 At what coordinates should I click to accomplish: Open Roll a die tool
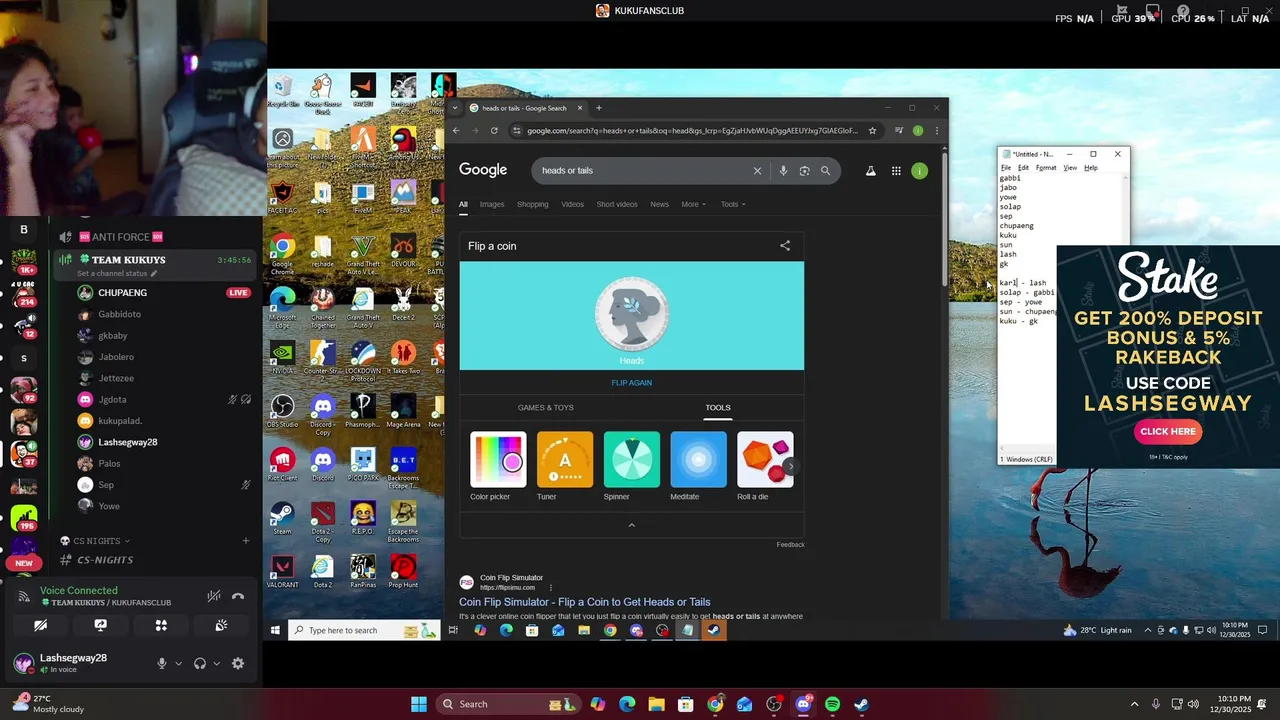tap(765, 466)
